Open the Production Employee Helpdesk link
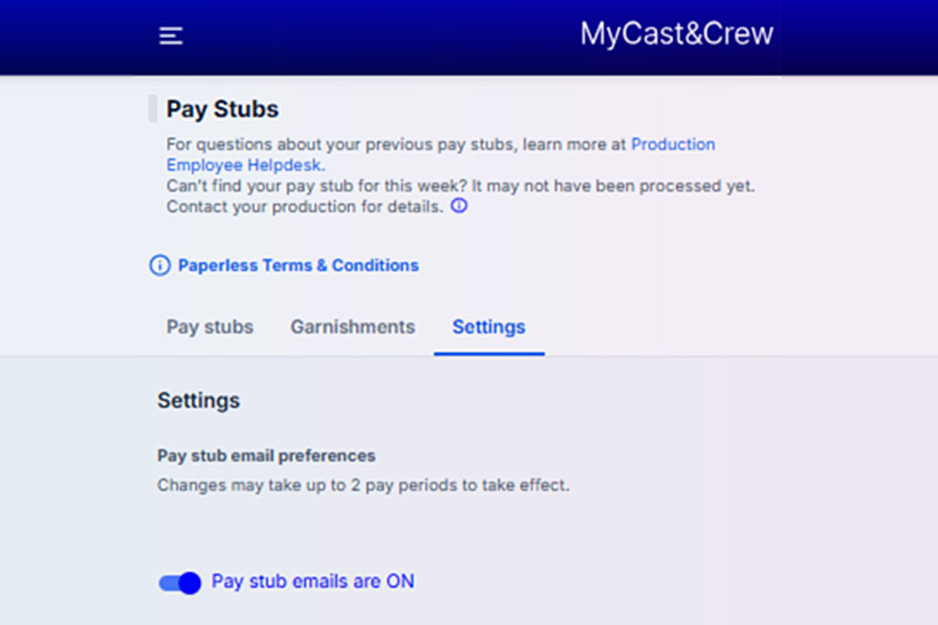The height and width of the screenshot is (625, 938). [x=672, y=145]
